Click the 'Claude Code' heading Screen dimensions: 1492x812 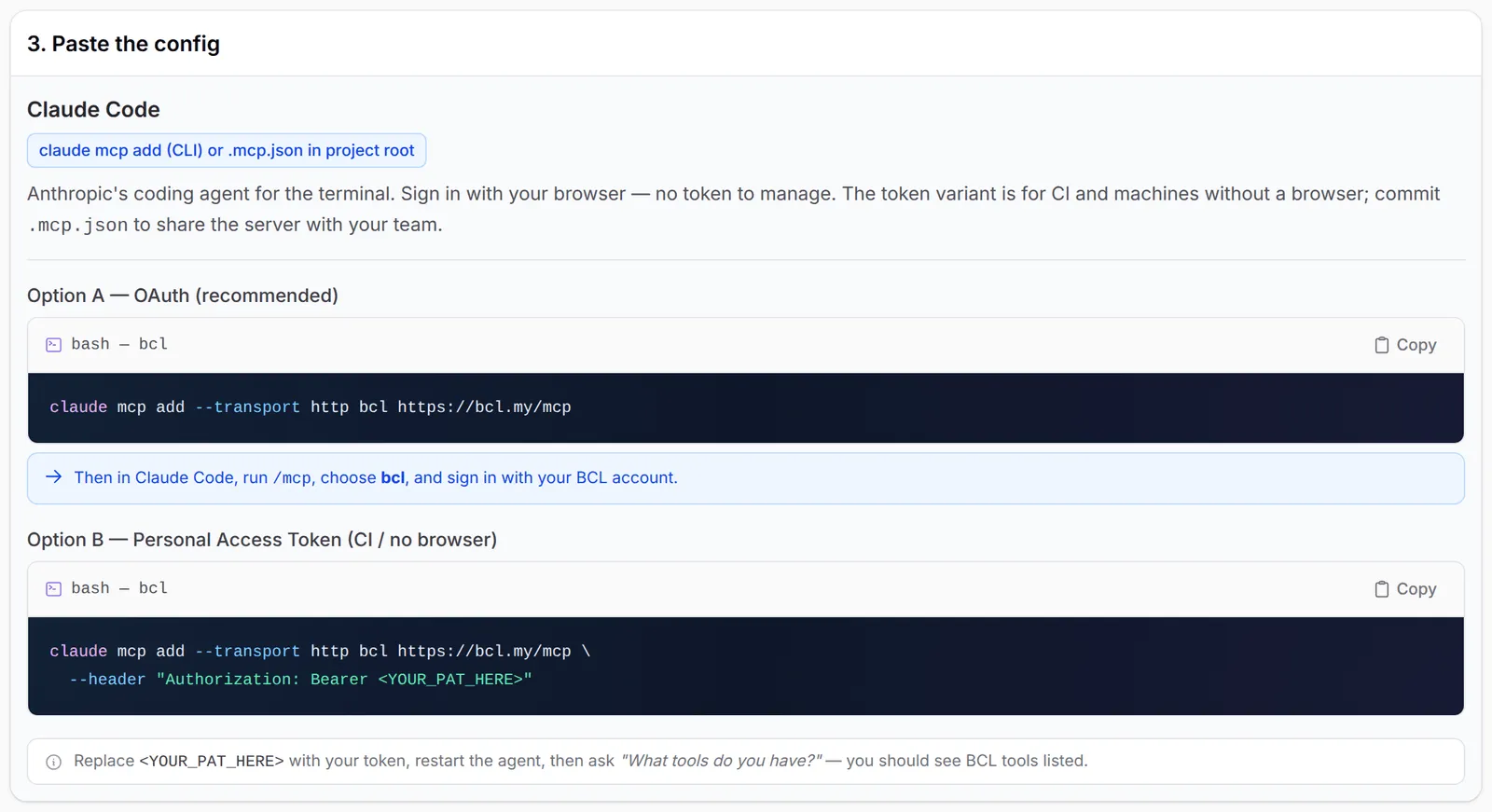(93, 109)
